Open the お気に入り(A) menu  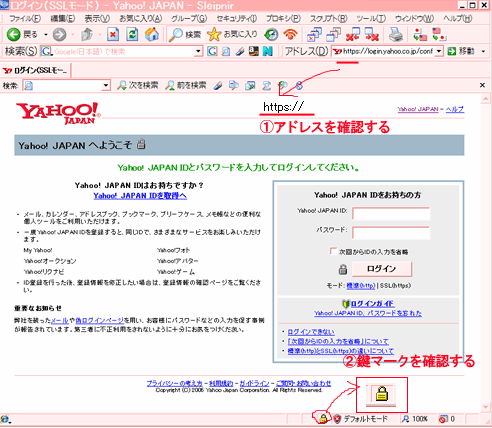coord(140,18)
